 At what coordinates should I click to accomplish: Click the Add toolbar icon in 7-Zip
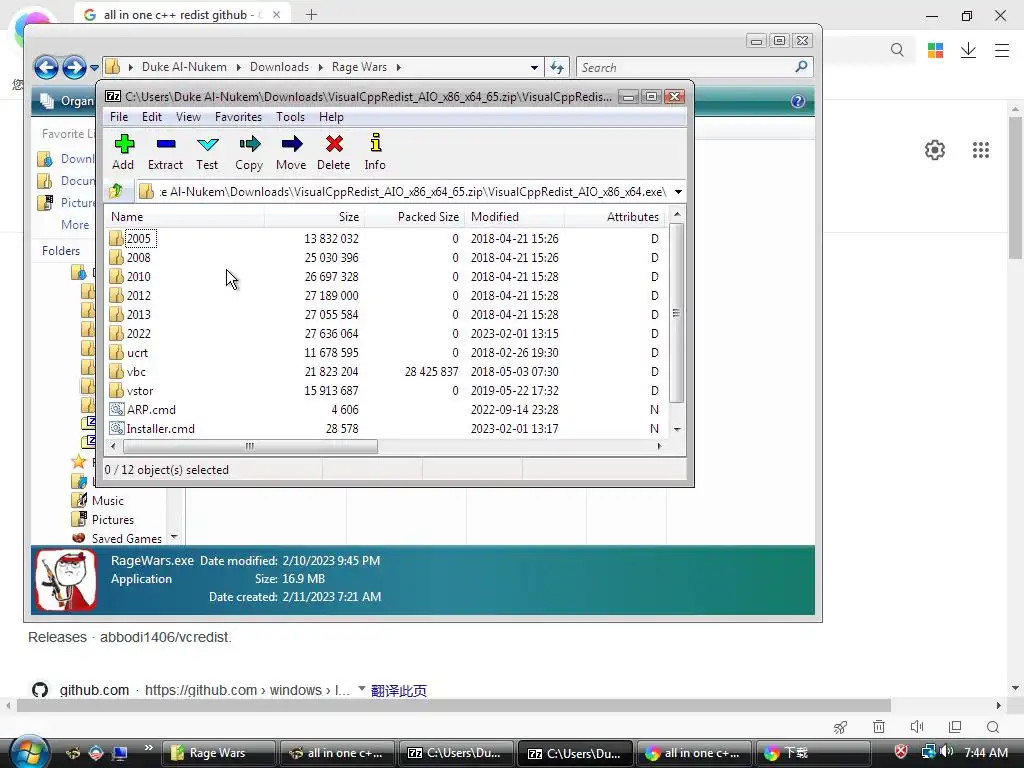point(124,144)
